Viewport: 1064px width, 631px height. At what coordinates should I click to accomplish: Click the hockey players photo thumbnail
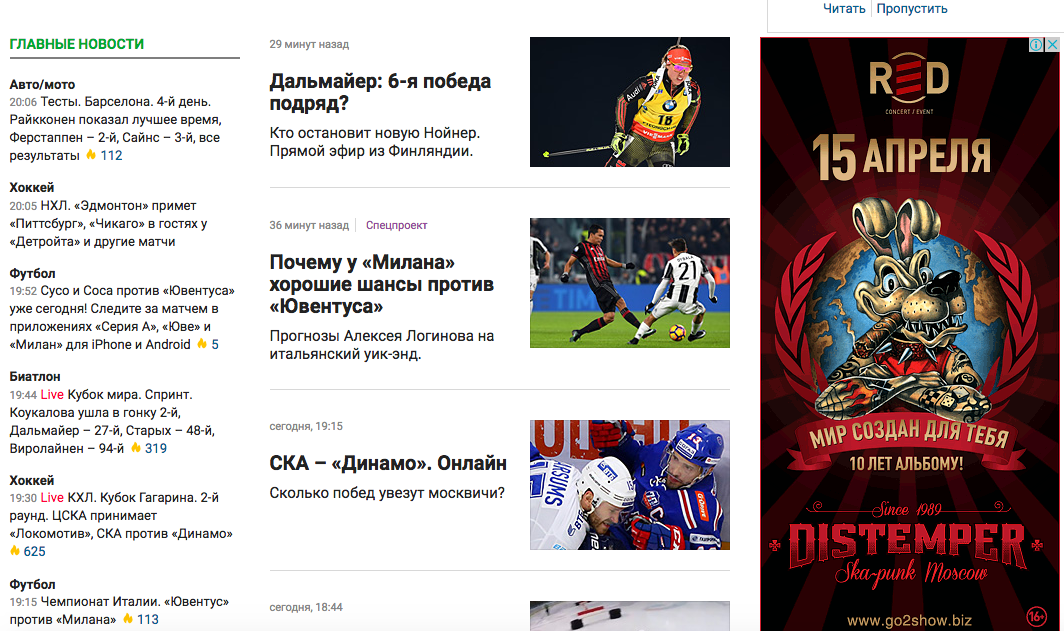click(x=630, y=484)
